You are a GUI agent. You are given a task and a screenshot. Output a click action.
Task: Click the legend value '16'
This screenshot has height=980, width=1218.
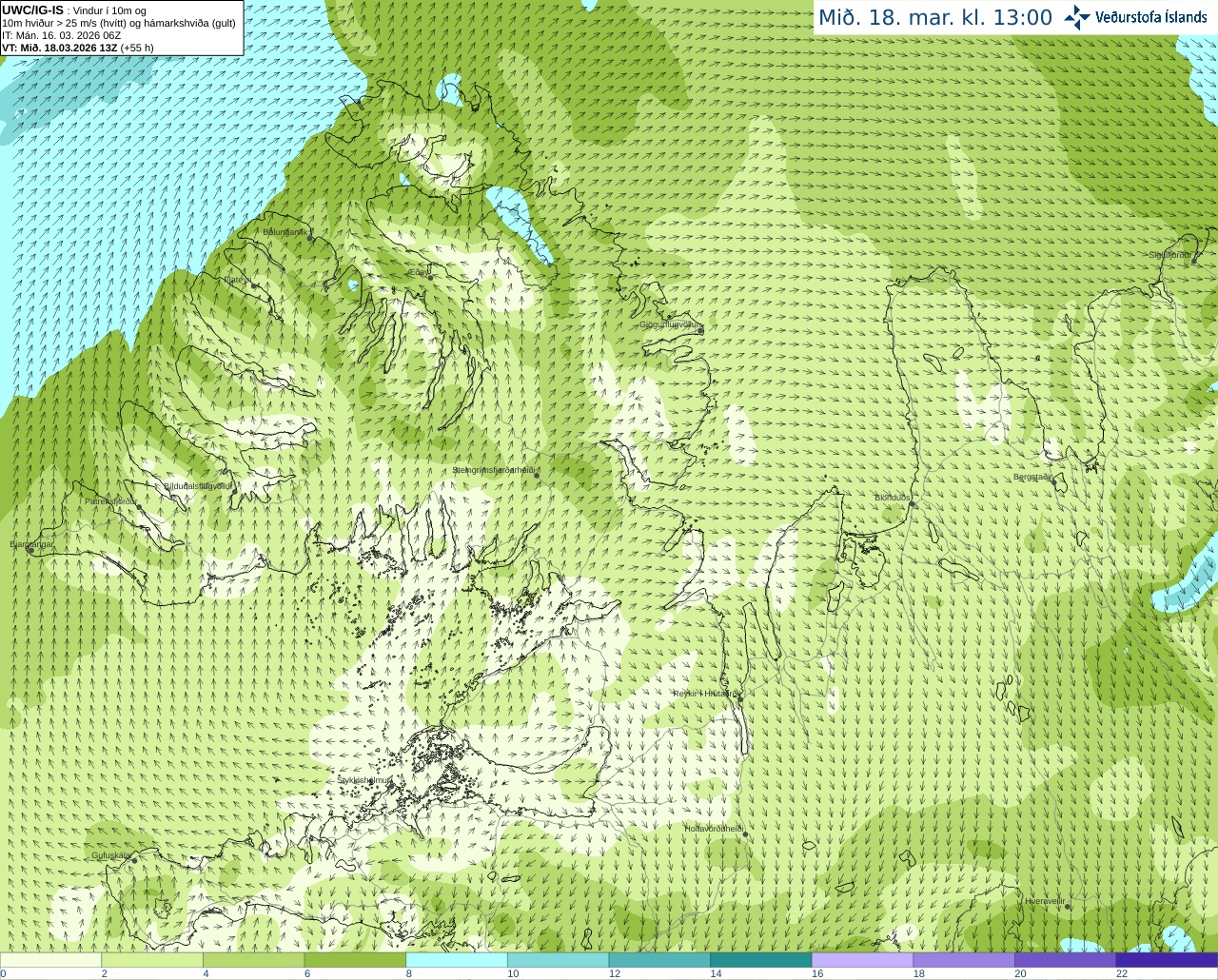point(816,973)
